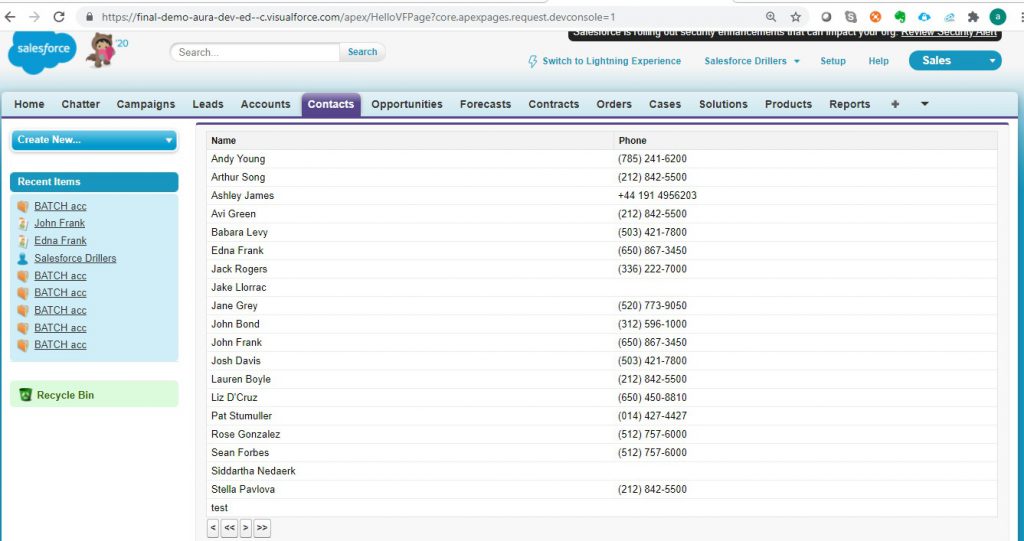Image resolution: width=1024 pixels, height=541 pixels.
Task: Click the Search button
Action: 362,52
